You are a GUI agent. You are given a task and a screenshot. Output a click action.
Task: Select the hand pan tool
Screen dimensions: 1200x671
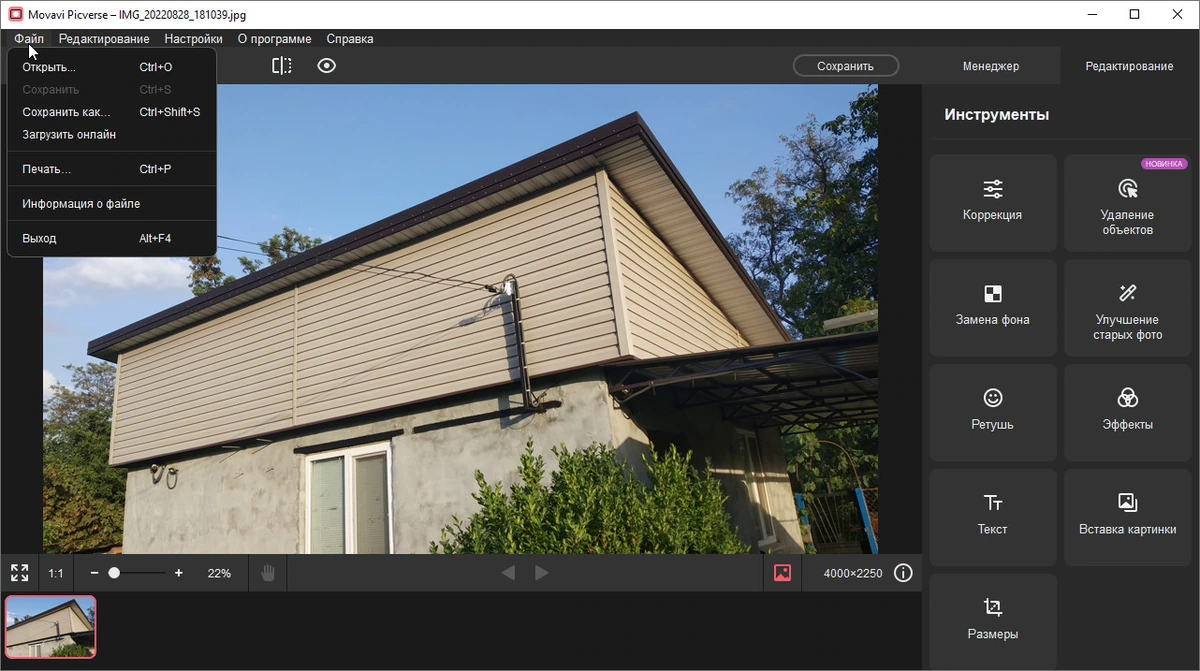coord(268,573)
